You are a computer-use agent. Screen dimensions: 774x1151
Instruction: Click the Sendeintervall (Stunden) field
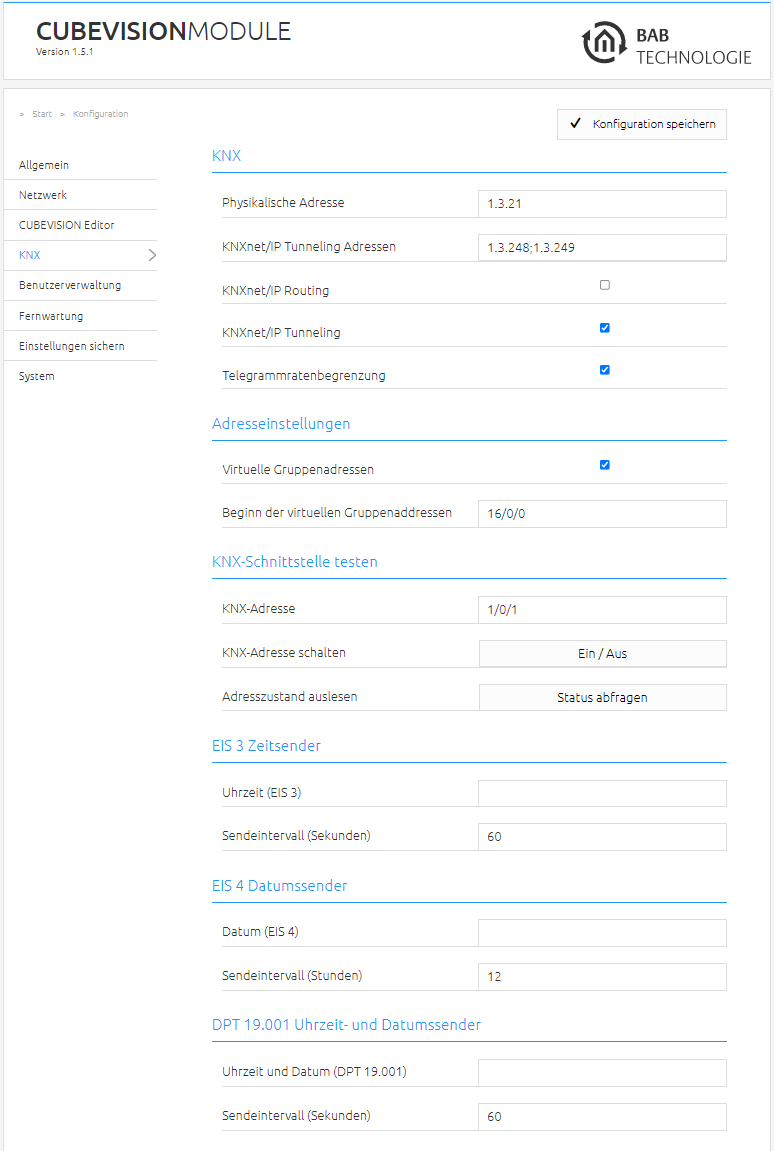[602, 977]
